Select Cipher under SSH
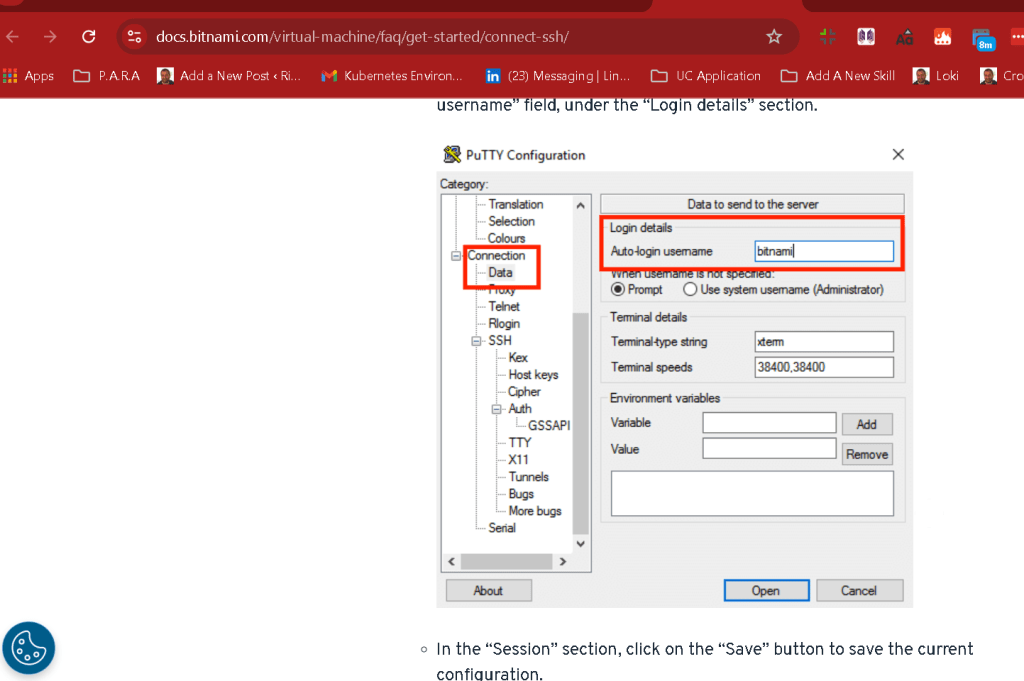1024x681 pixels. tap(524, 392)
